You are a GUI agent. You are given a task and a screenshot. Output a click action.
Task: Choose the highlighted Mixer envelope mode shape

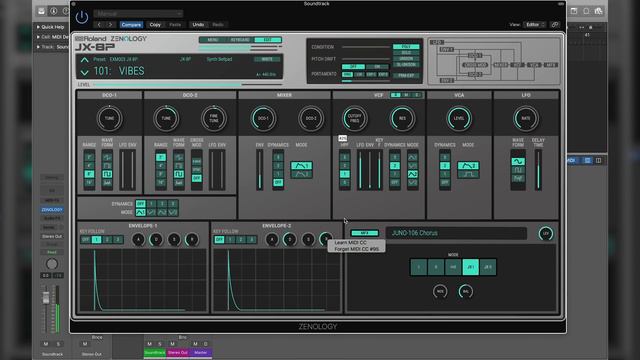coord(301,166)
